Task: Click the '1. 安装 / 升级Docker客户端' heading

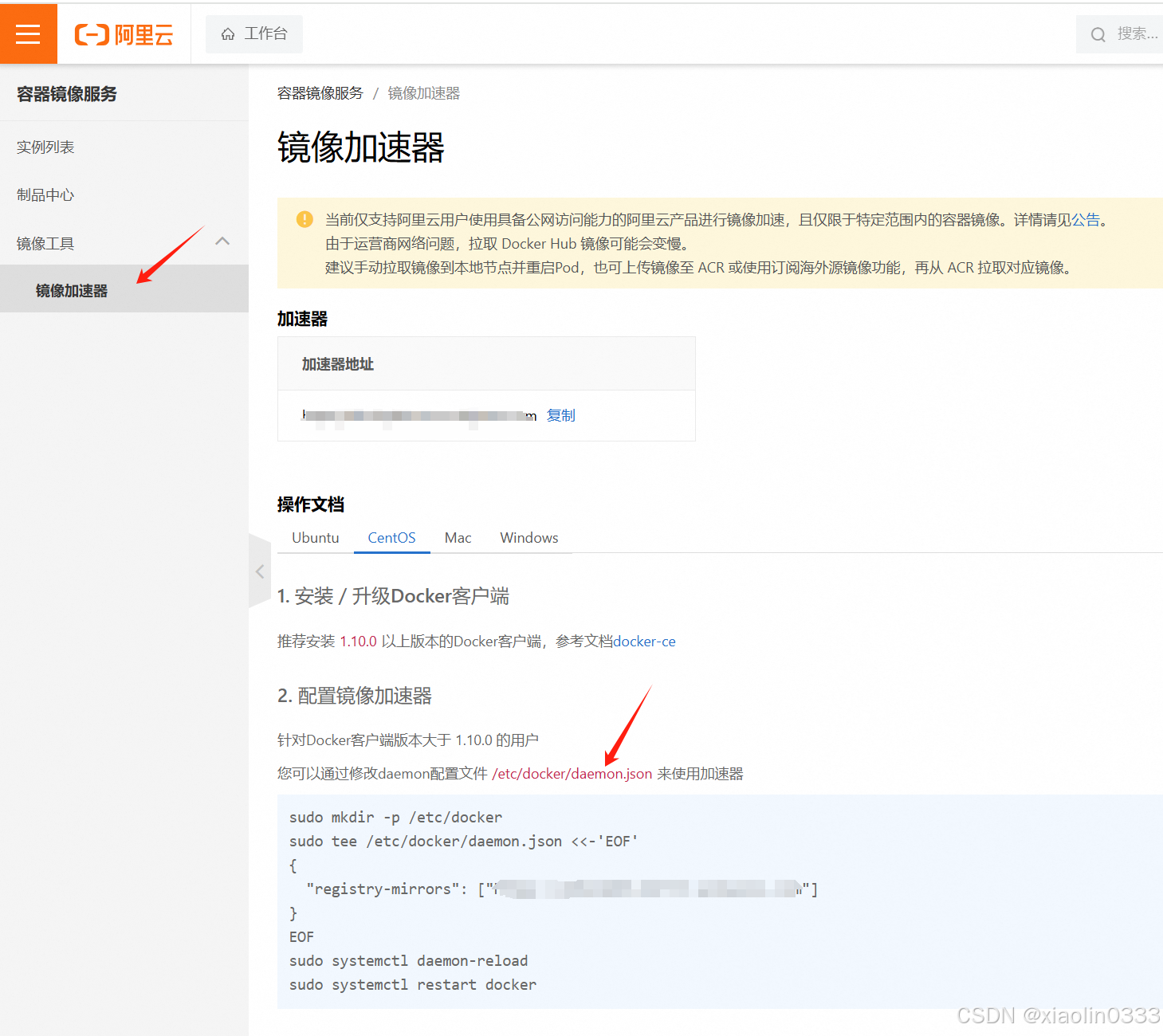Action: tap(393, 596)
